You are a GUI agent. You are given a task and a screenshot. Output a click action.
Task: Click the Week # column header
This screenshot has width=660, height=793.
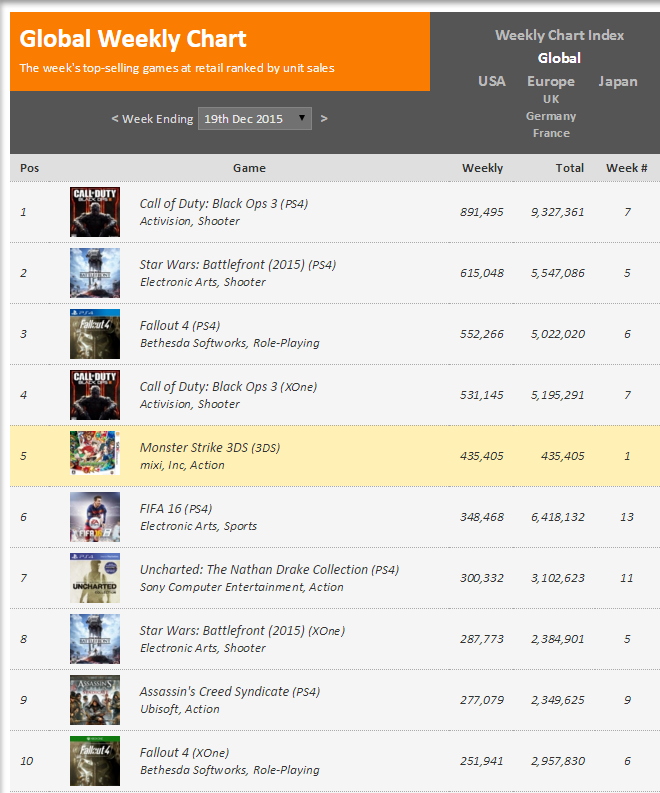627,168
